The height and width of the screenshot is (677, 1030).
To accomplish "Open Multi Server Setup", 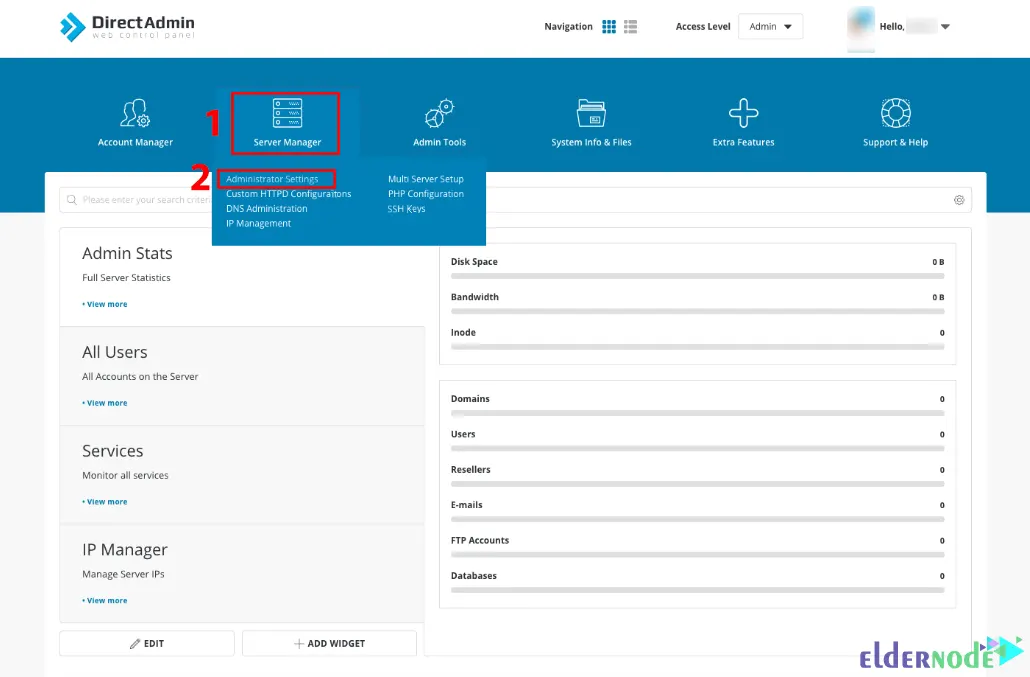I will (x=424, y=178).
